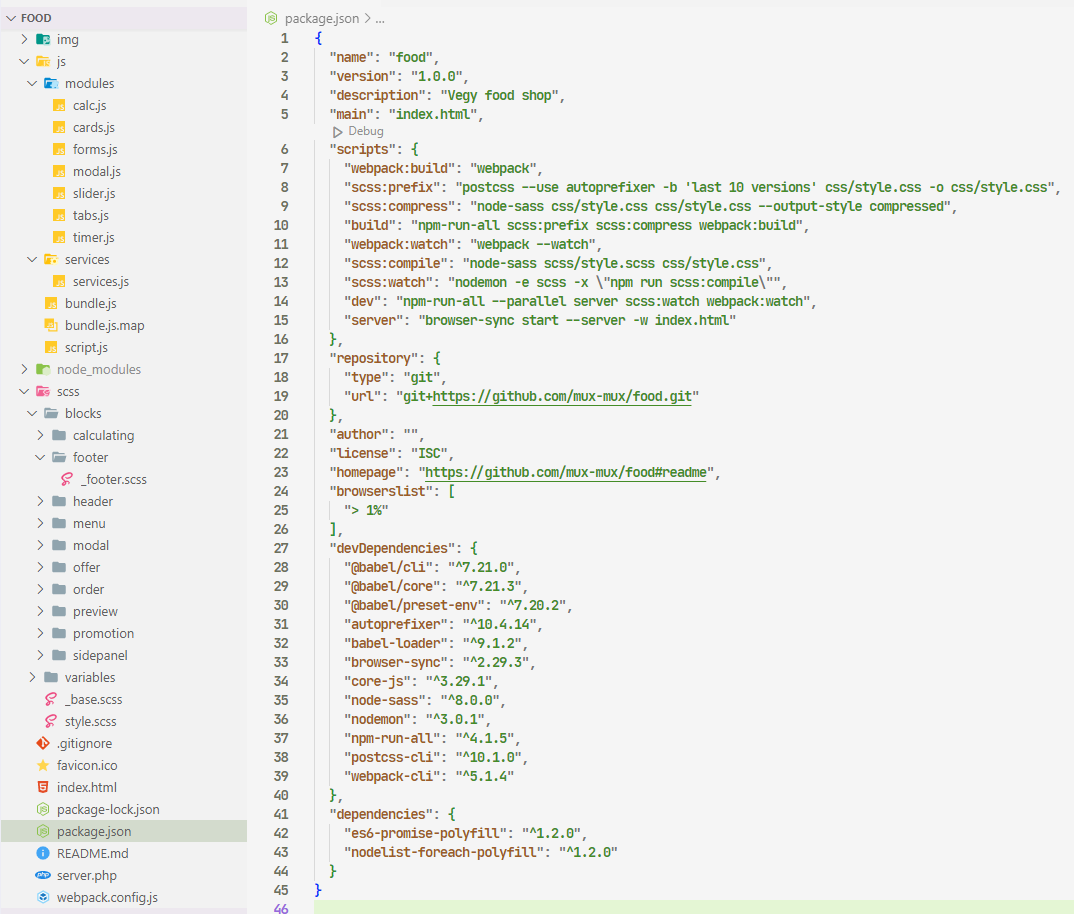Open services.js in the explorer
1074x914 pixels.
tap(101, 281)
